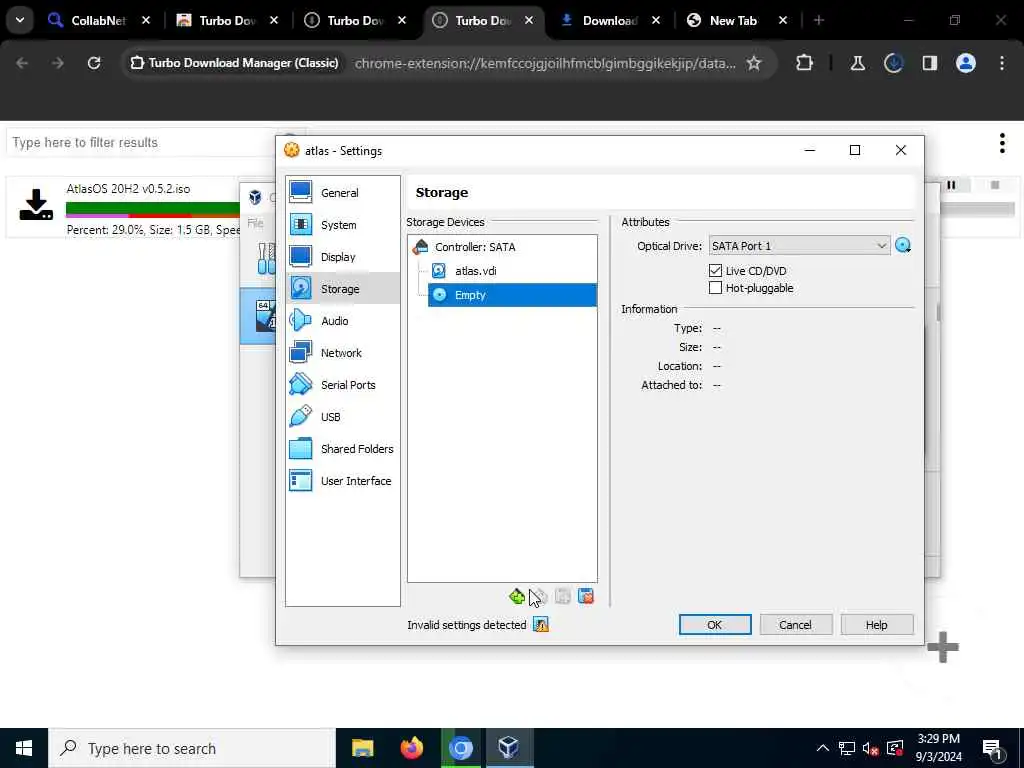
Task: Open Chrome extensions puzzle icon
Action: click(x=805, y=63)
